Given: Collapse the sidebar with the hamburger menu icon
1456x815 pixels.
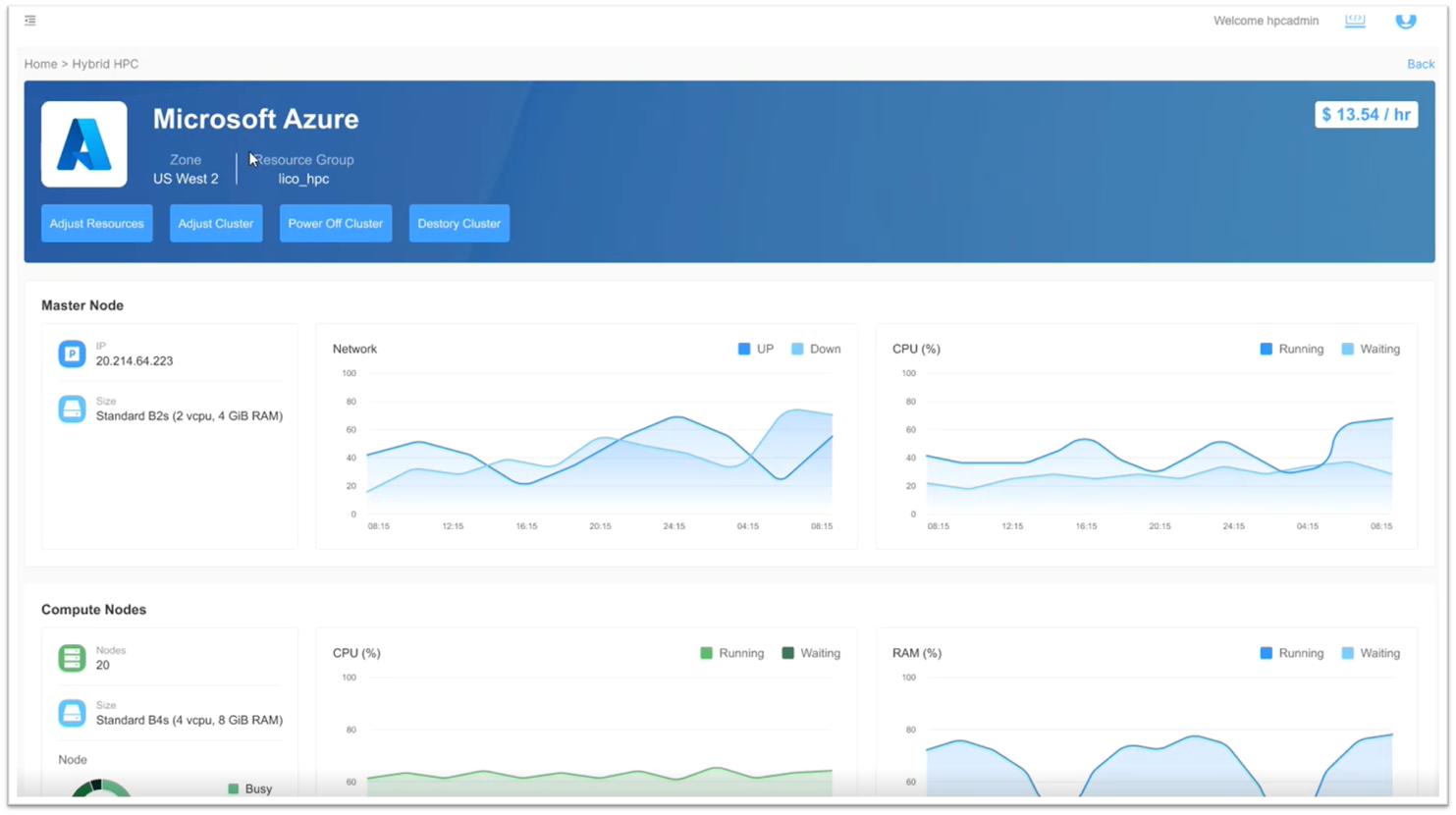Looking at the screenshot, I should (x=30, y=20).
